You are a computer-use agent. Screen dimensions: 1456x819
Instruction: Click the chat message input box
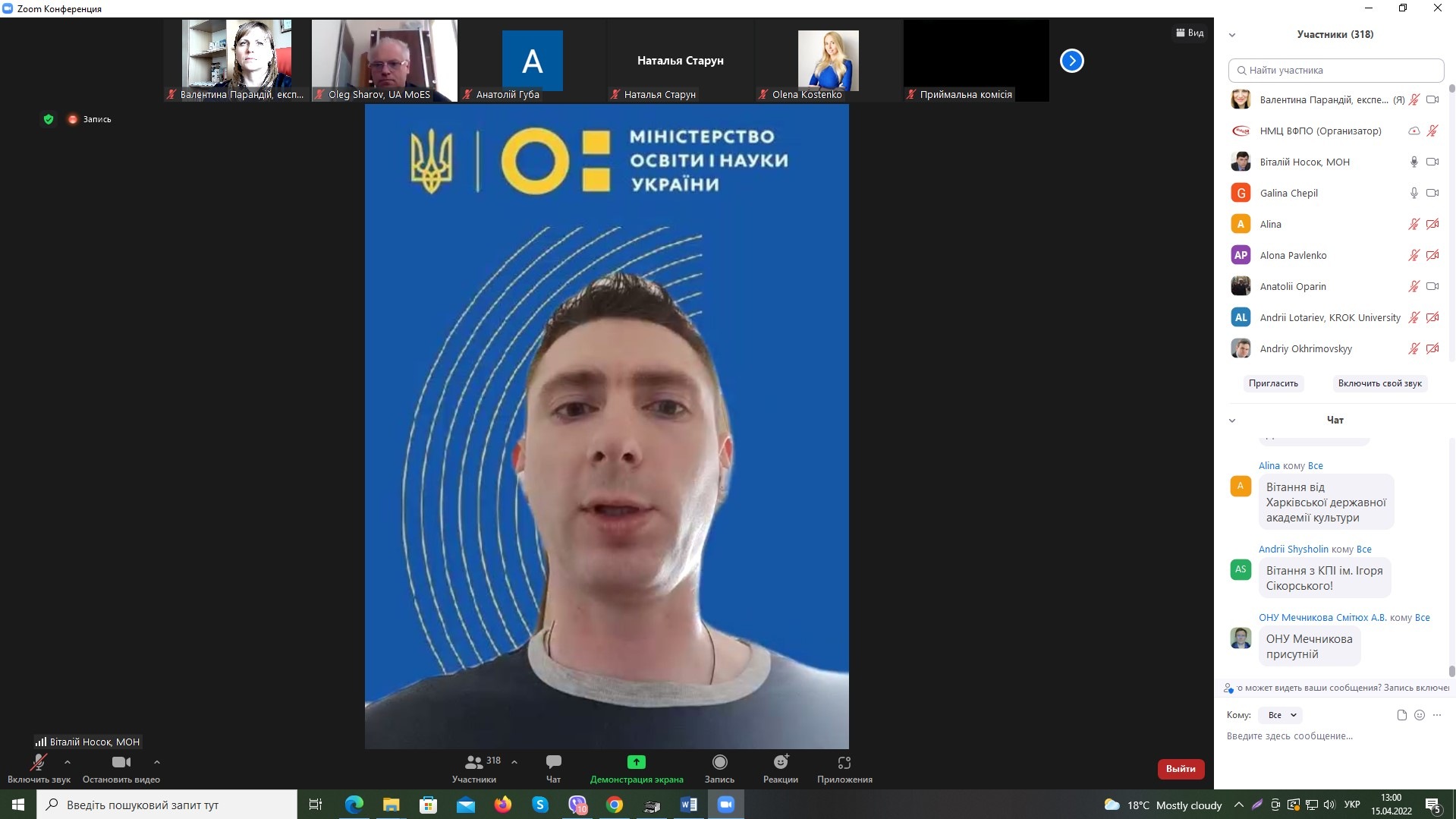tap(1334, 736)
